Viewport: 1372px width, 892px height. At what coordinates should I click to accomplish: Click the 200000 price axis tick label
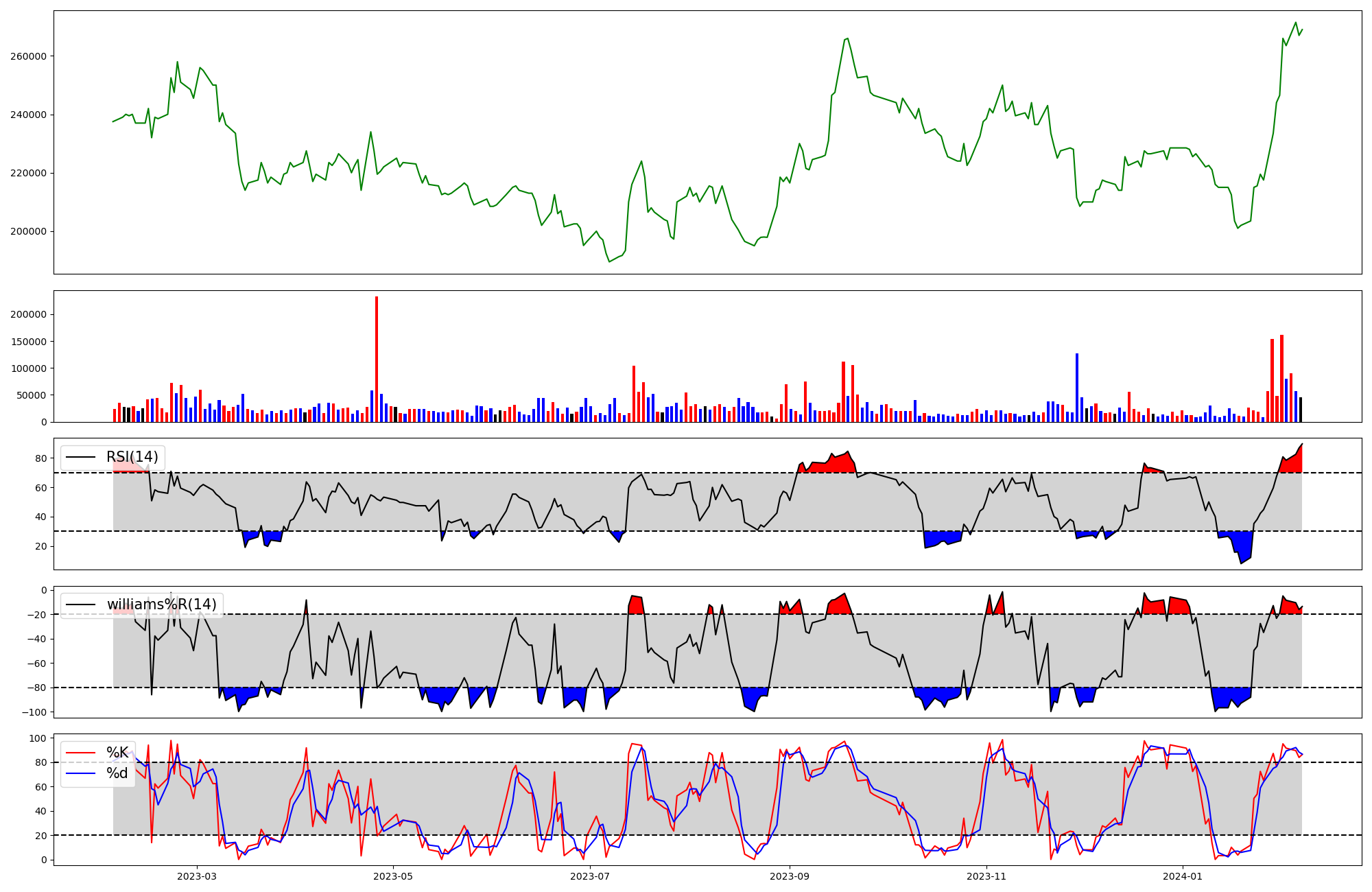tap(28, 231)
